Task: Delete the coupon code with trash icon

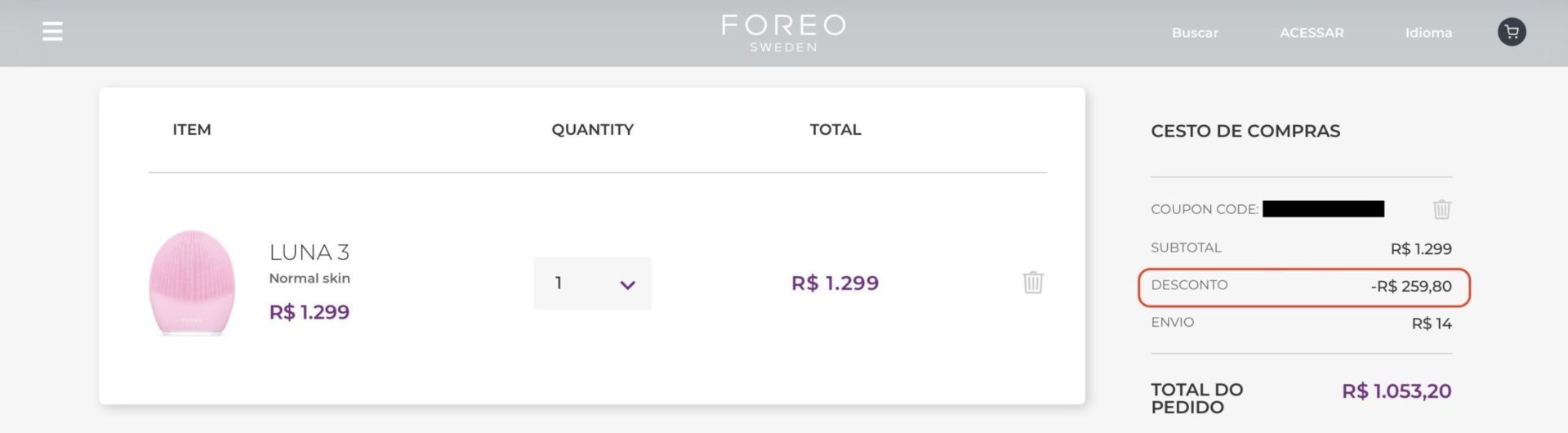Action: [1441, 209]
